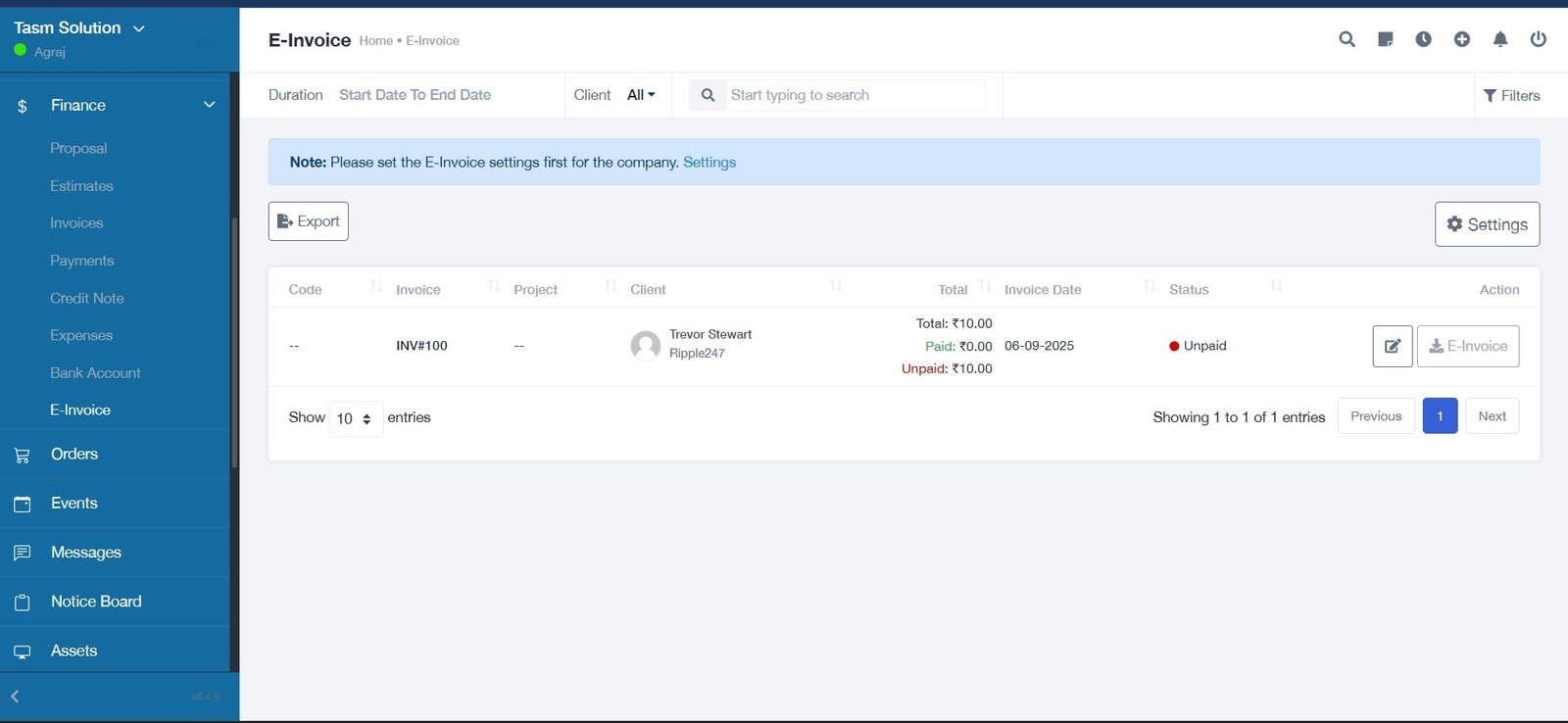Click the plus add-new icon

point(1461,39)
